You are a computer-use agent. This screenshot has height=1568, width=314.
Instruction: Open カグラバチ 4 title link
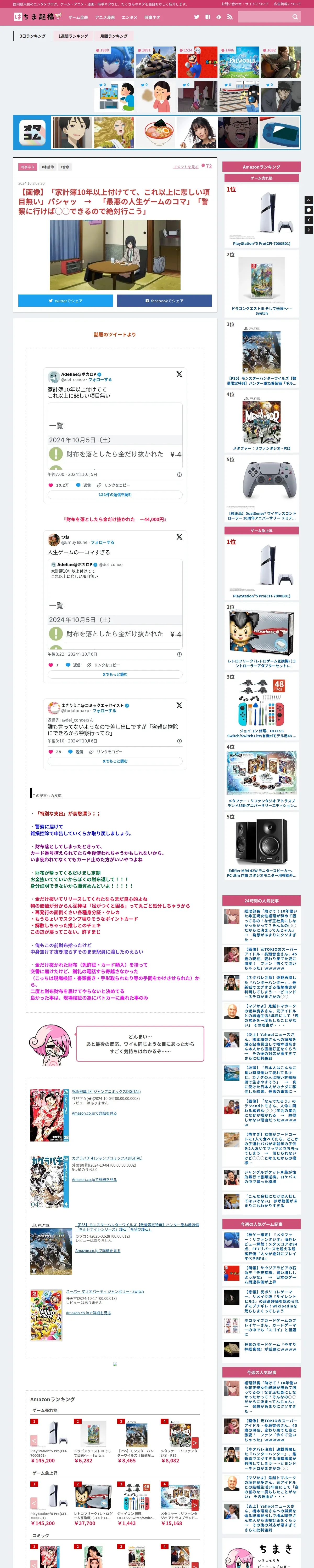point(107,1158)
